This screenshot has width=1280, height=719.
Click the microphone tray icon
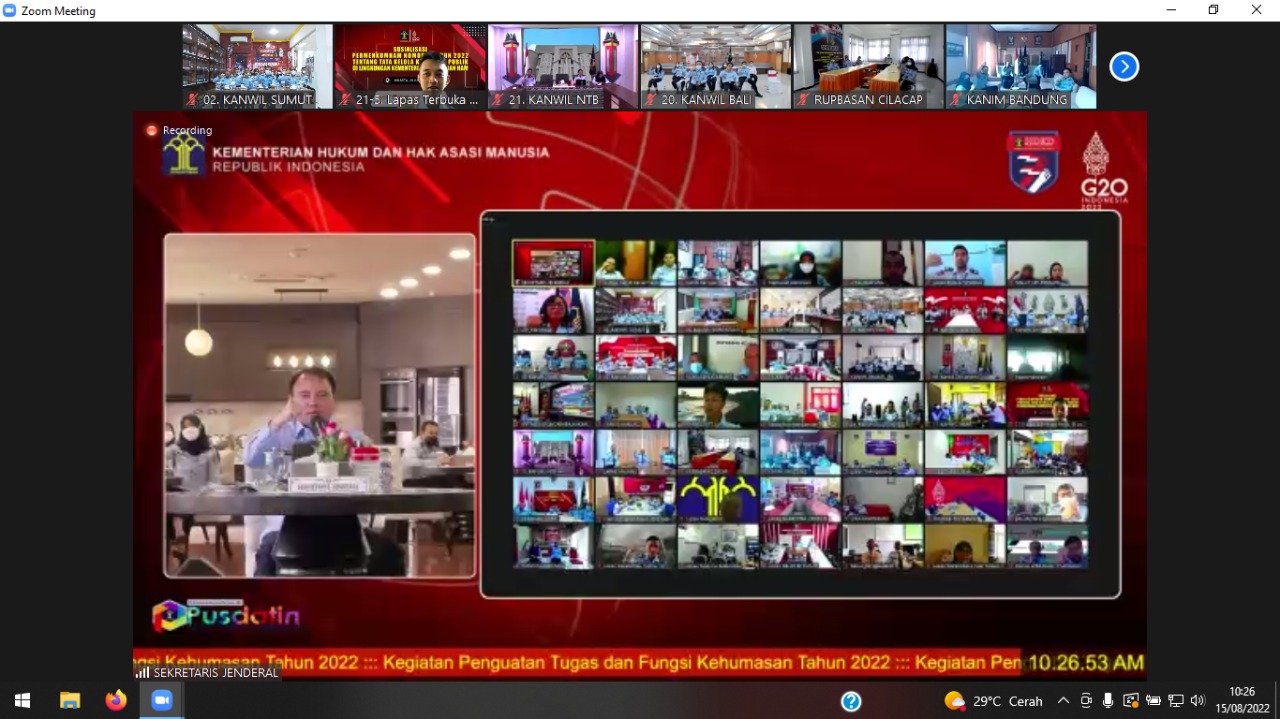coord(1108,701)
